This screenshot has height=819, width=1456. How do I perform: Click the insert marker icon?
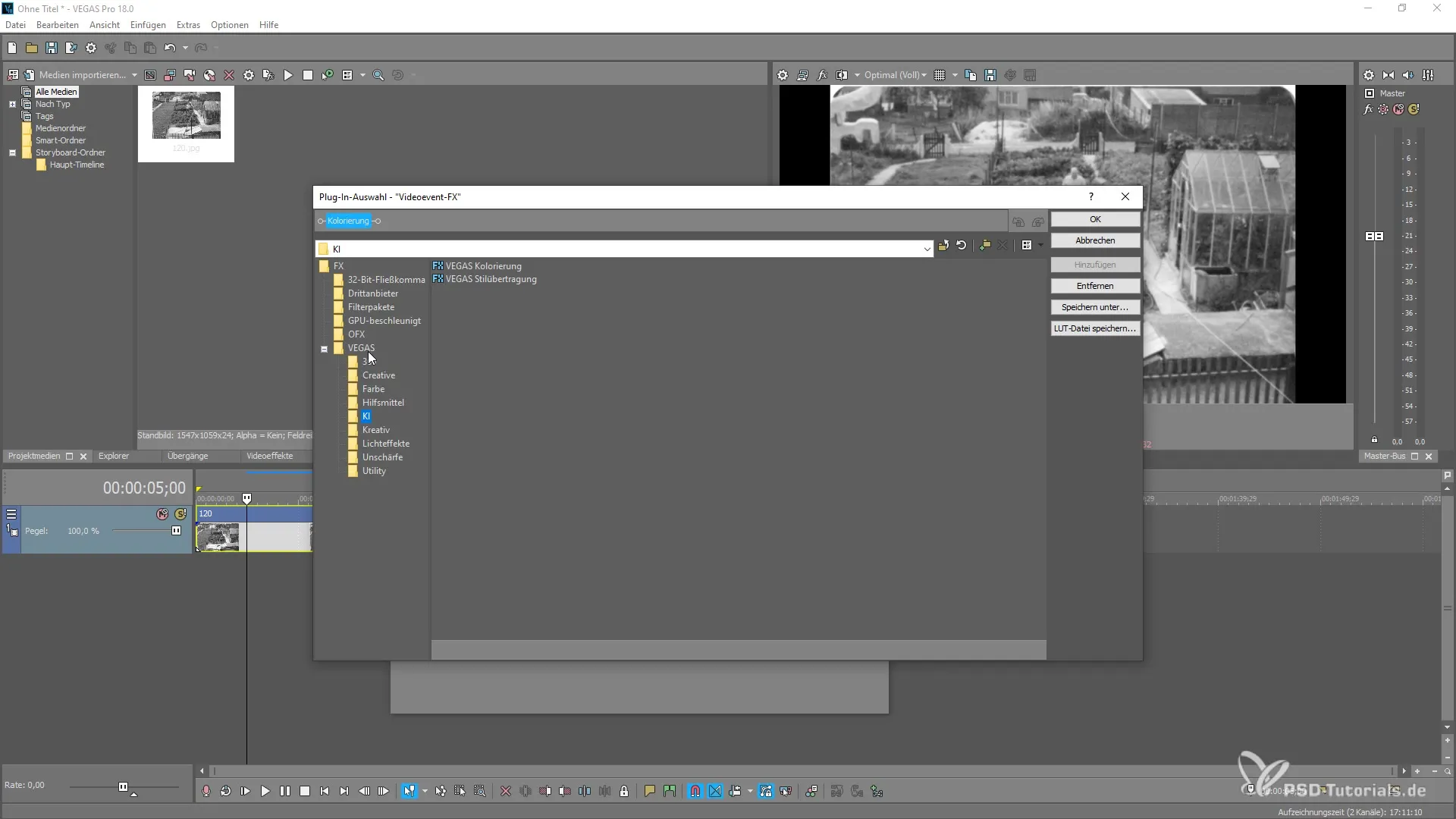pos(649,791)
